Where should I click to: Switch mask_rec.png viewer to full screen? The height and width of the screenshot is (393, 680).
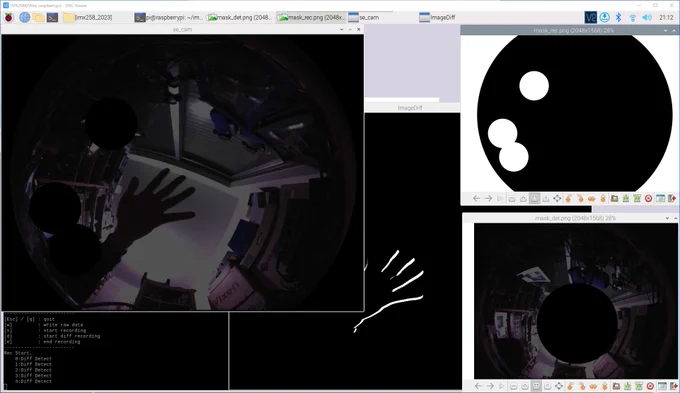point(557,198)
